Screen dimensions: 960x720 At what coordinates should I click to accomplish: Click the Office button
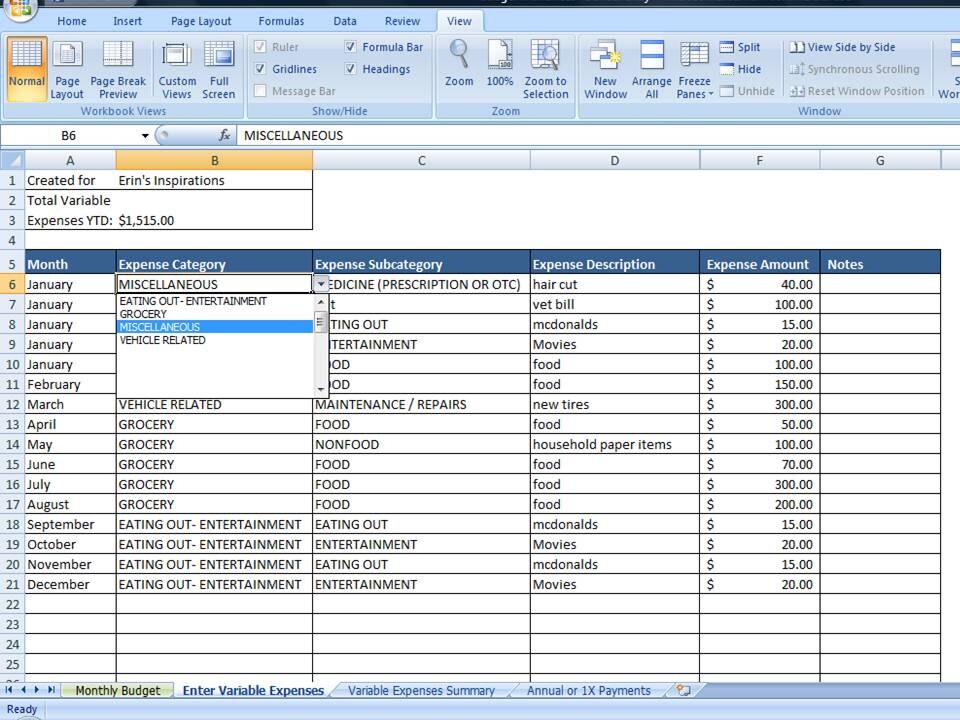click(x=20, y=9)
